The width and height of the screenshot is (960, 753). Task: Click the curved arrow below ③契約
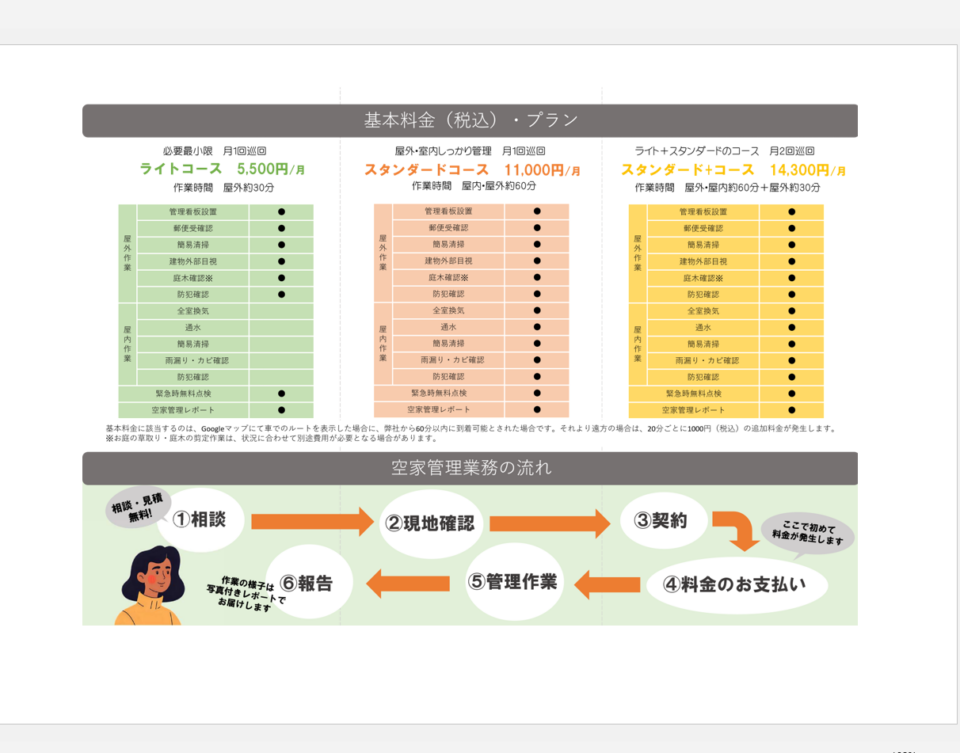click(x=741, y=531)
